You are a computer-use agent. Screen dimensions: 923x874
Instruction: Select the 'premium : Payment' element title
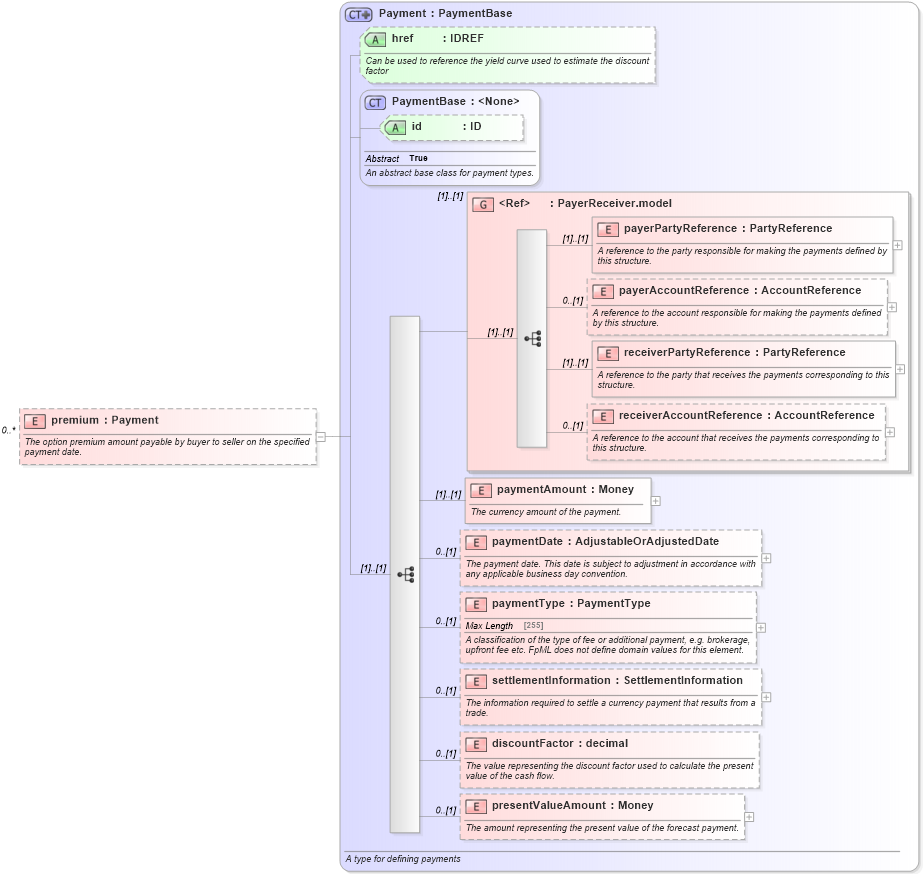click(105, 420)
